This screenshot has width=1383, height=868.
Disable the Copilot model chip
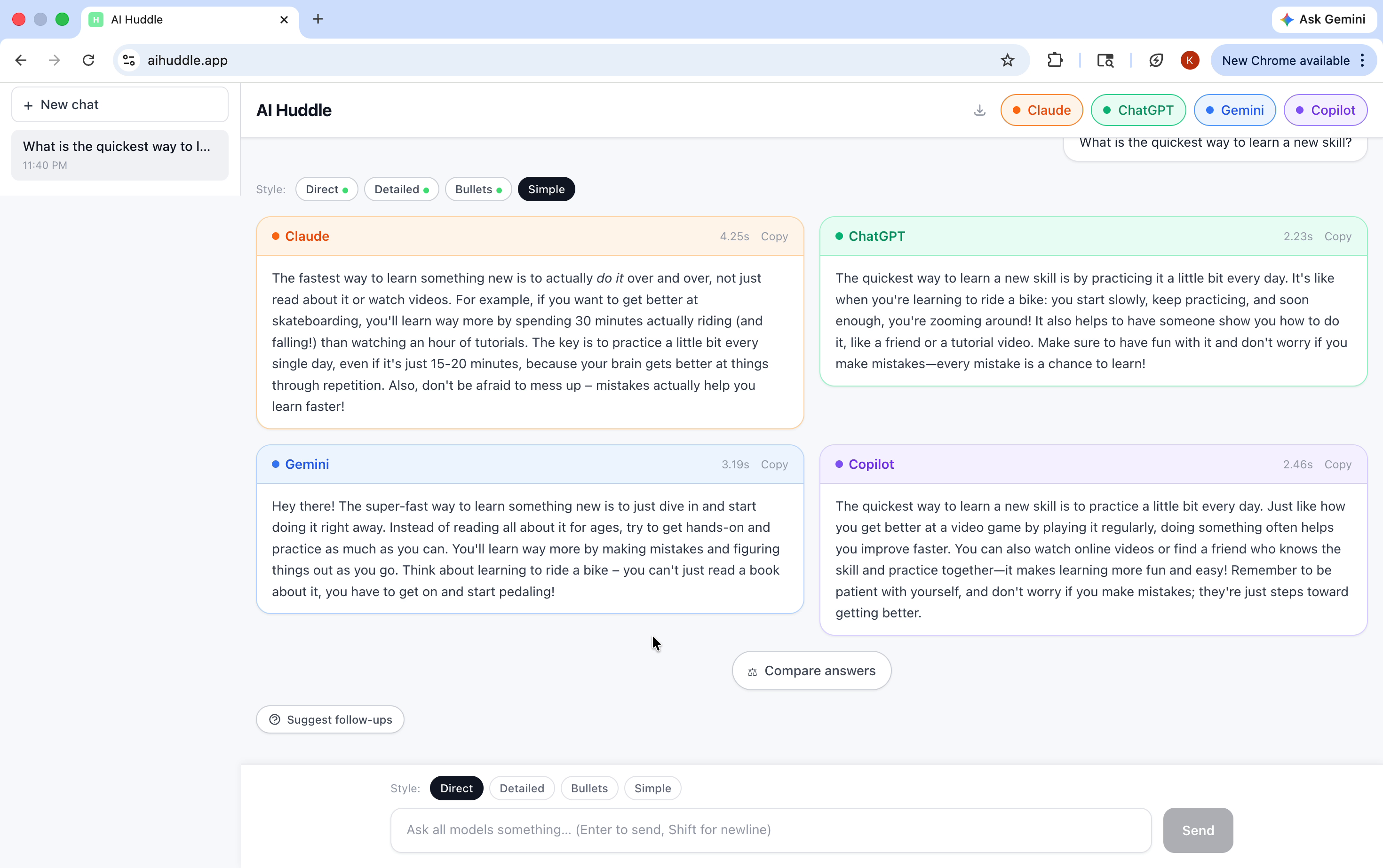point(1325,110)
